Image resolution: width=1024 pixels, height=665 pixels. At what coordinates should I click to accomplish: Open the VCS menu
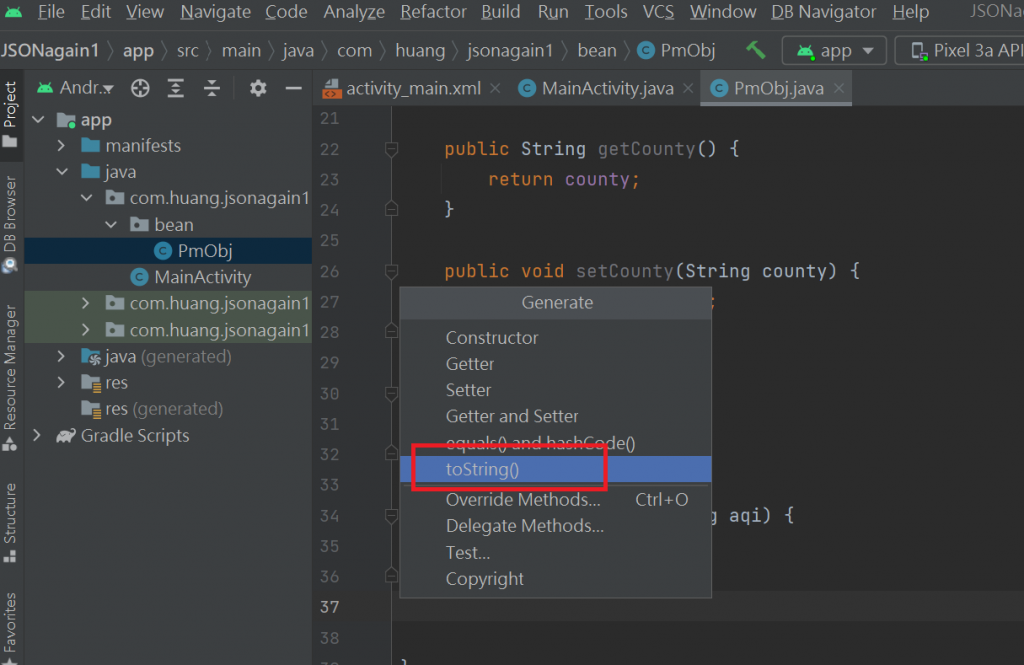(658, 12)
